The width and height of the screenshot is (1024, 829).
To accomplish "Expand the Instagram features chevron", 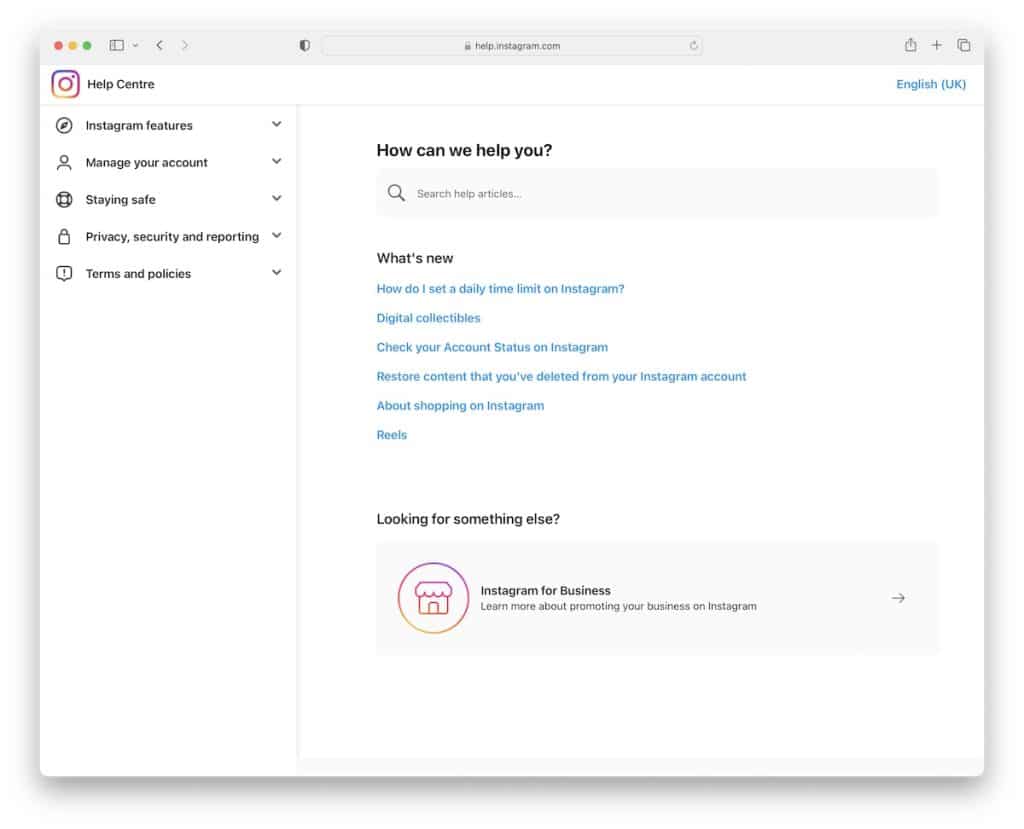I will (x=277, y=125).
